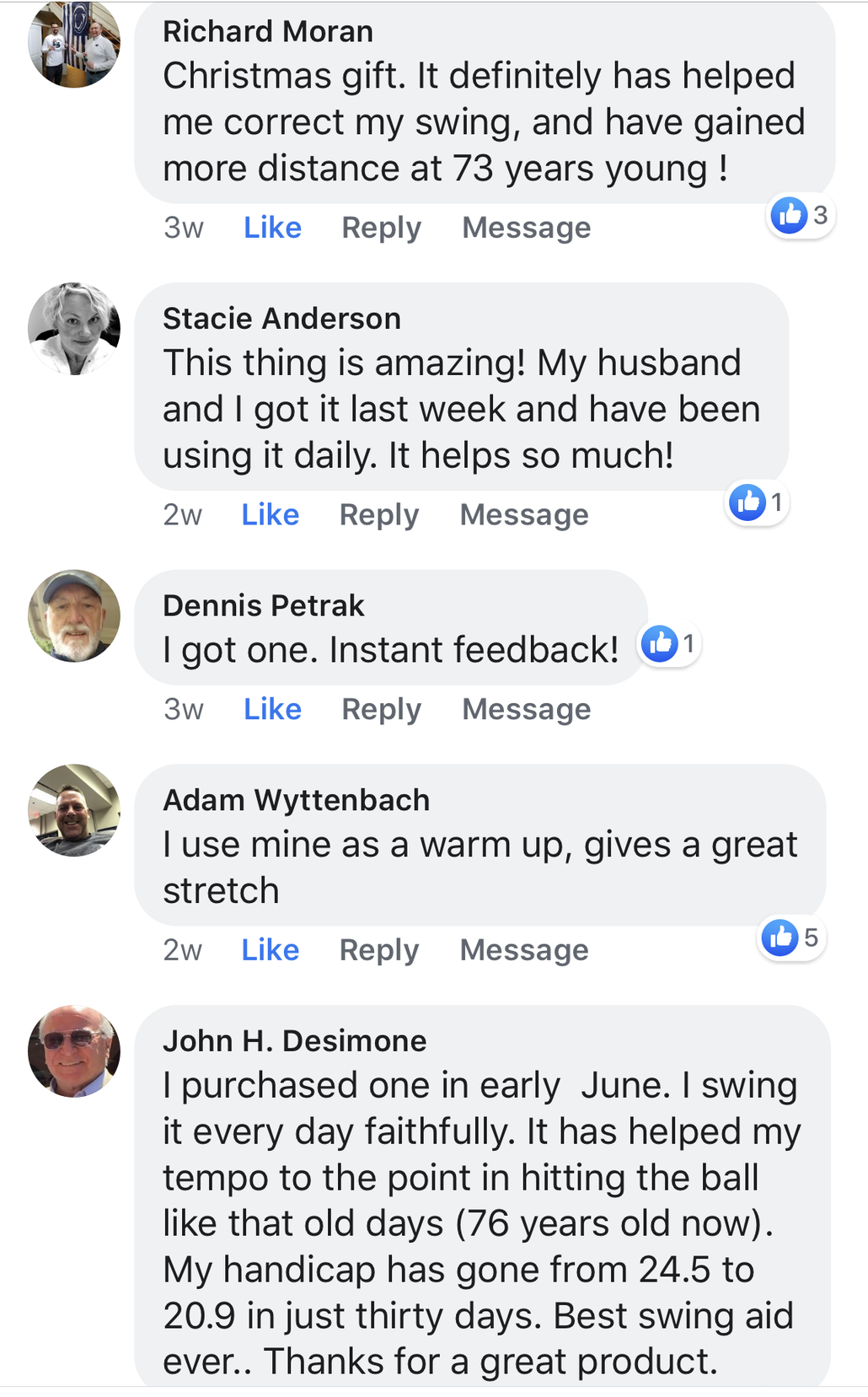Reply to Dennis Petrak's comment
Viewport: 868px width, 1397px height.
point(381,710)
